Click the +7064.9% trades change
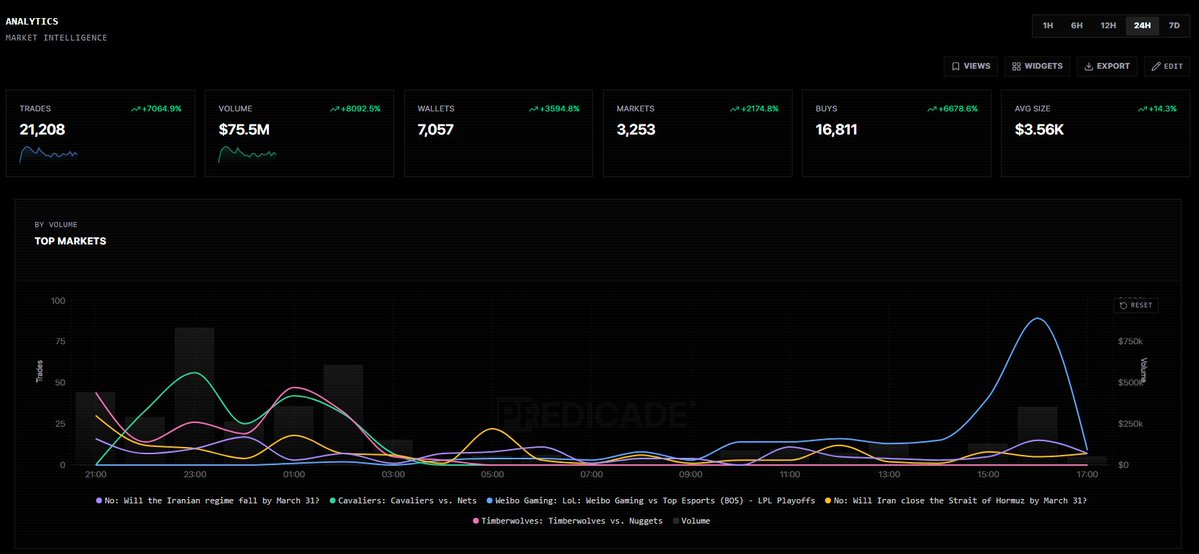 tap(161, 109)
